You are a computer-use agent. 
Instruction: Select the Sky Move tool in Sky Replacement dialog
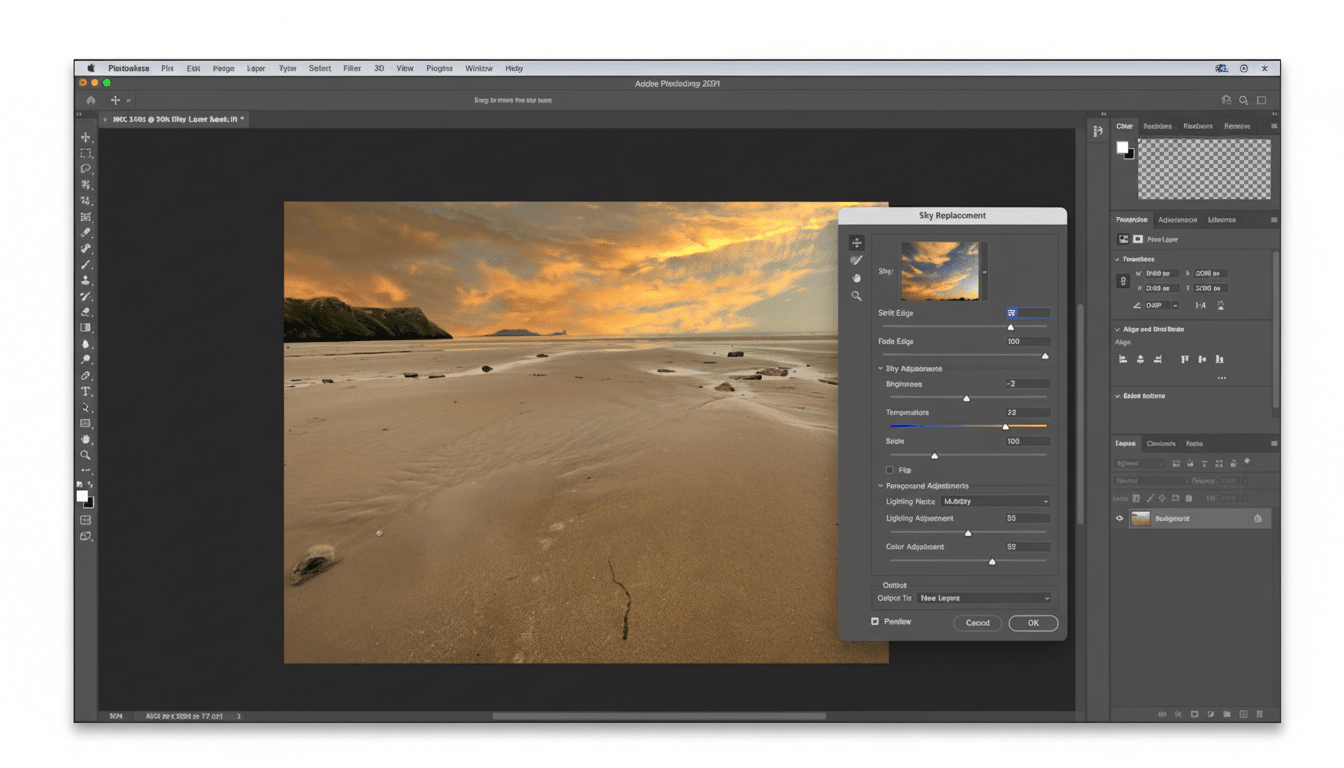point(856,242)
